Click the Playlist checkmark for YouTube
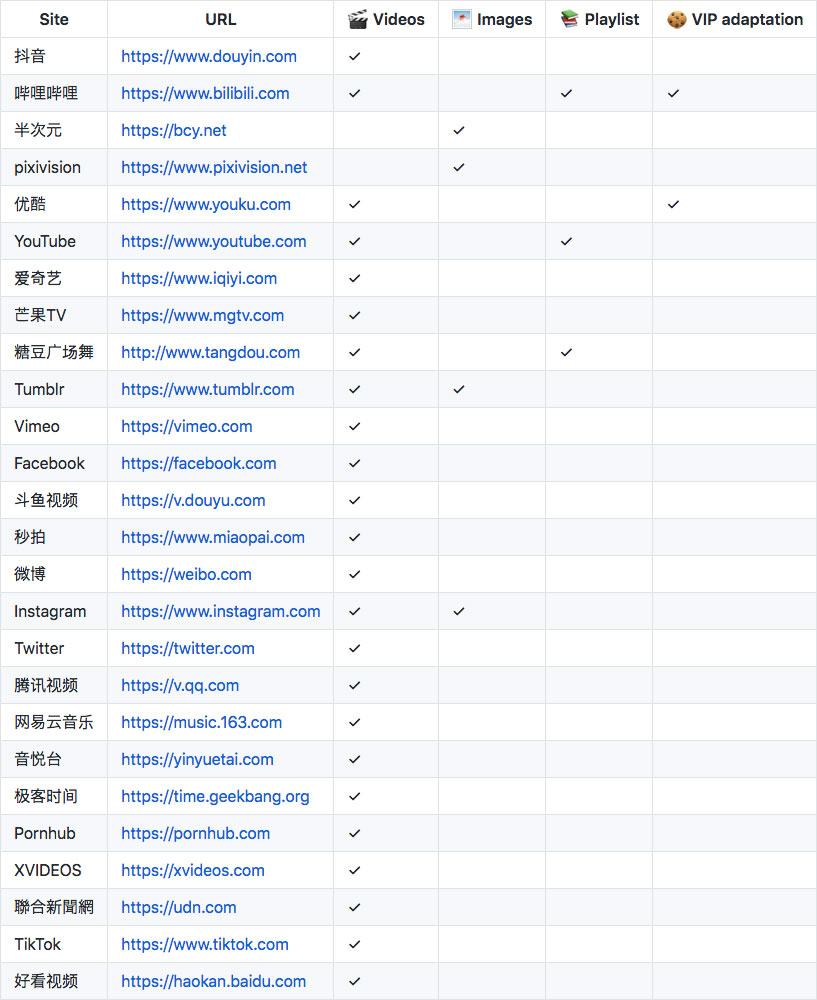Screen dimensions: 817x1000 point(566,241)
